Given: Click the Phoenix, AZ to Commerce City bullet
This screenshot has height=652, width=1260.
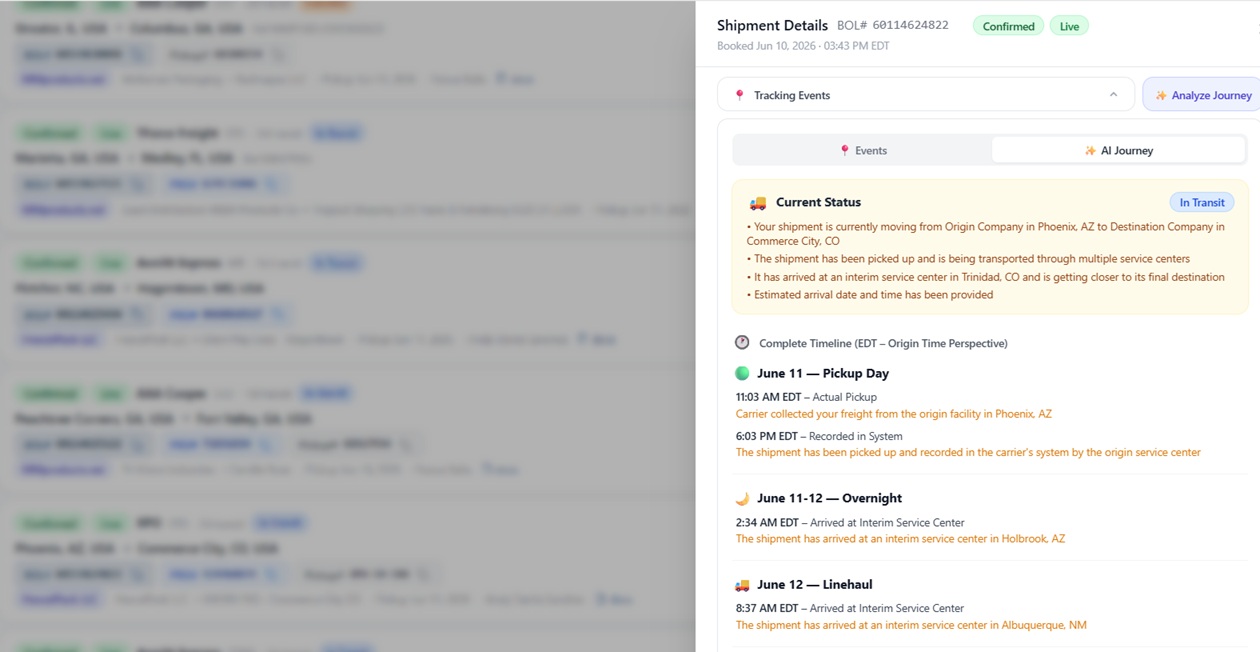Looking at the screenshot, I should (x=985, y=234).
